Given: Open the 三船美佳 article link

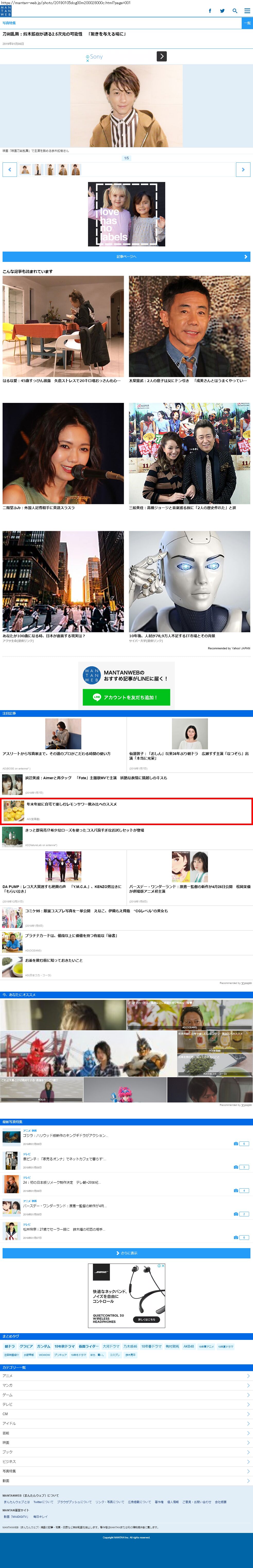Looking at the screenshot, I should click(x=189, y=457).
